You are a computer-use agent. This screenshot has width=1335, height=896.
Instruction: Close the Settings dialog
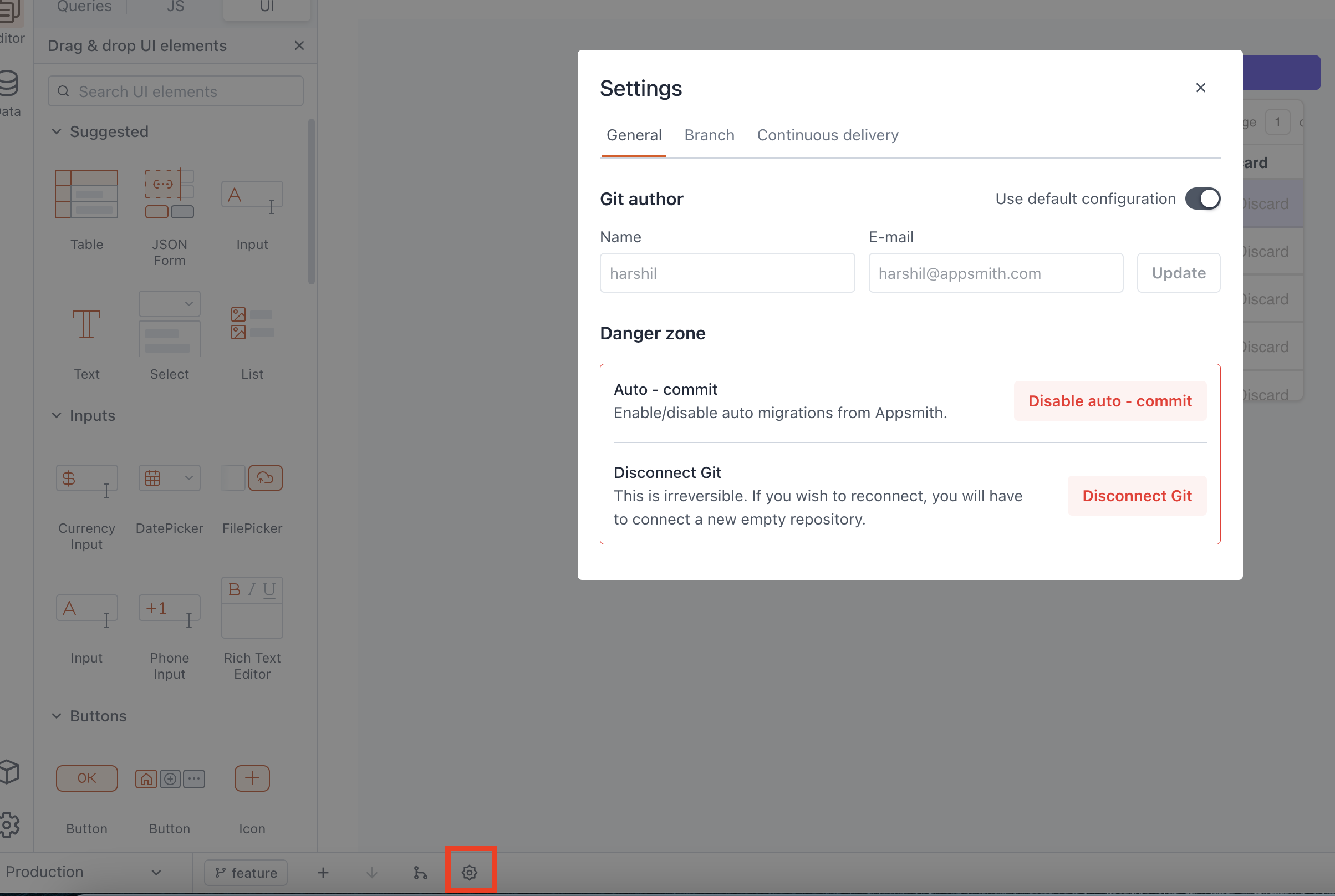[1200, 88]
